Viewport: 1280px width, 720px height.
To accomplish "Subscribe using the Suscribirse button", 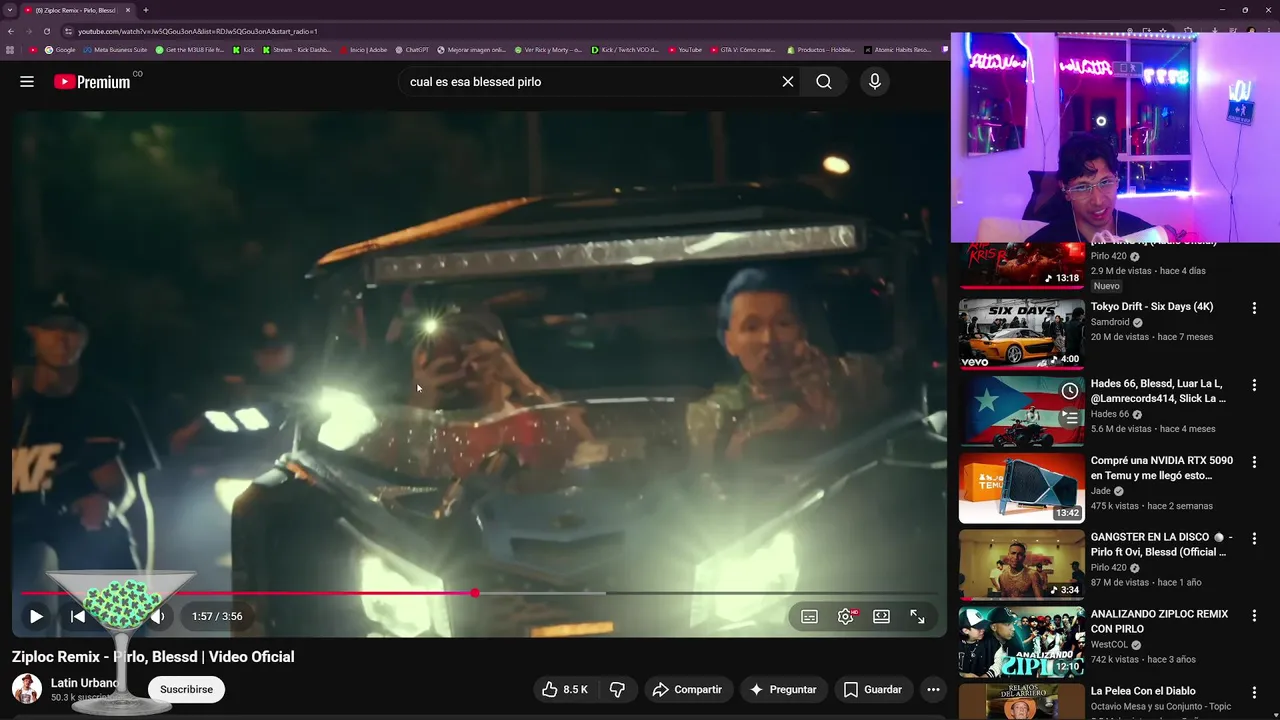I will (186, 689).
